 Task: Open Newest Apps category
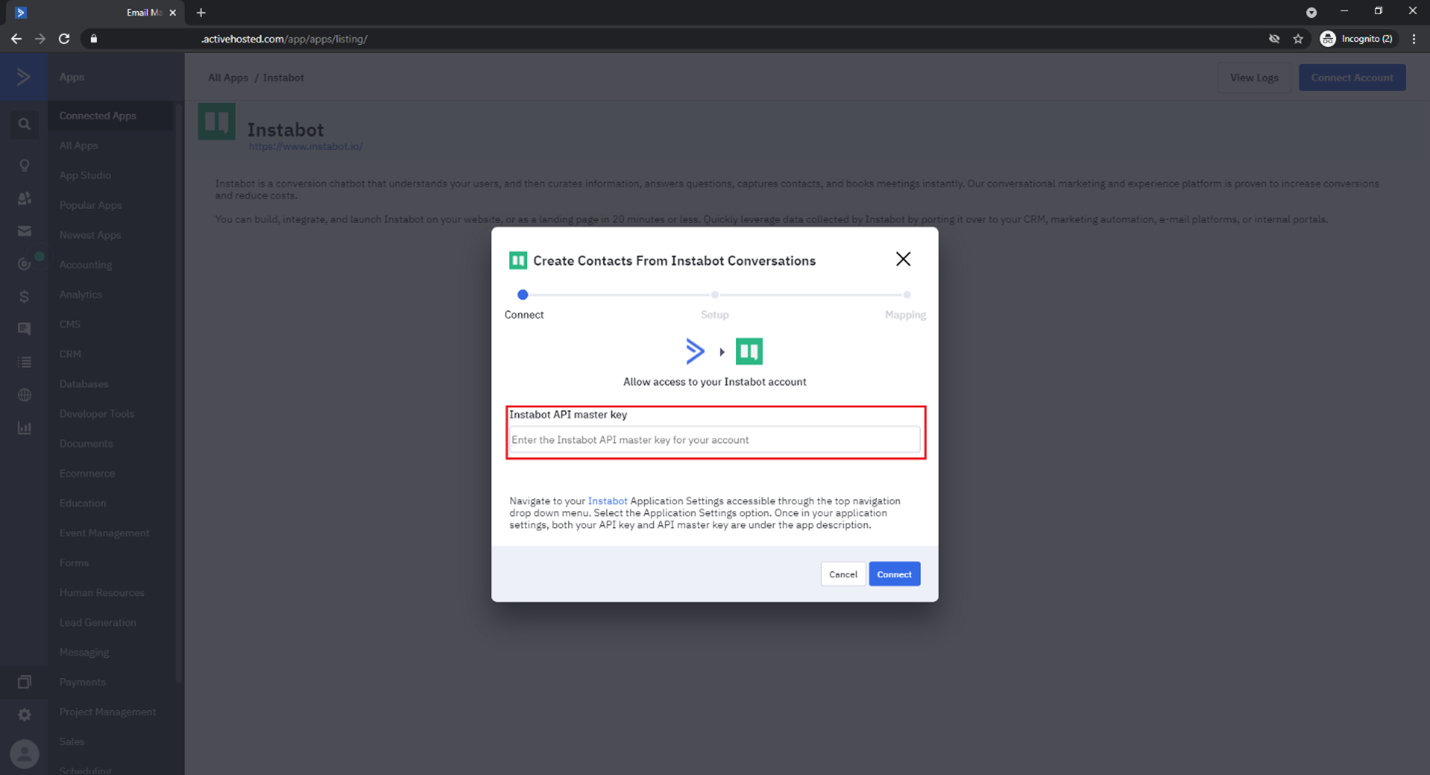[x=90, y=235]
